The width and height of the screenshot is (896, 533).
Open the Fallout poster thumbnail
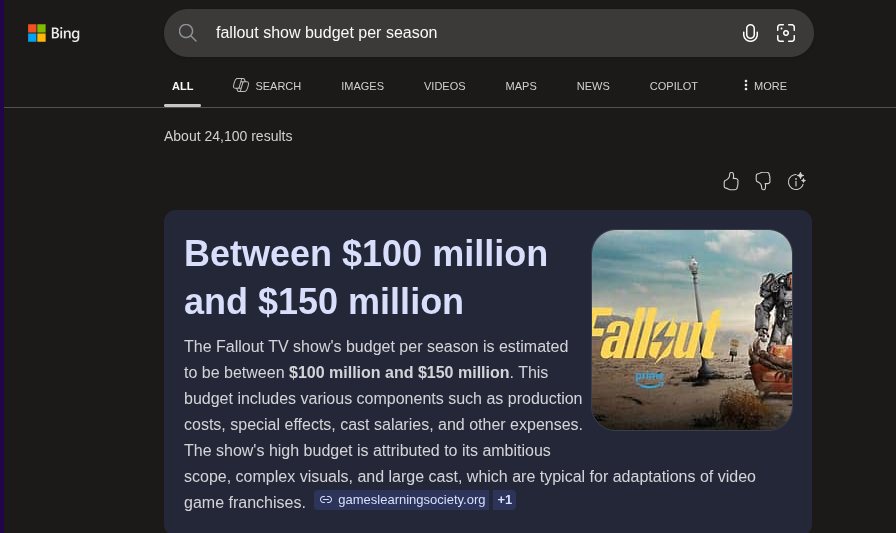click(692, 330)
